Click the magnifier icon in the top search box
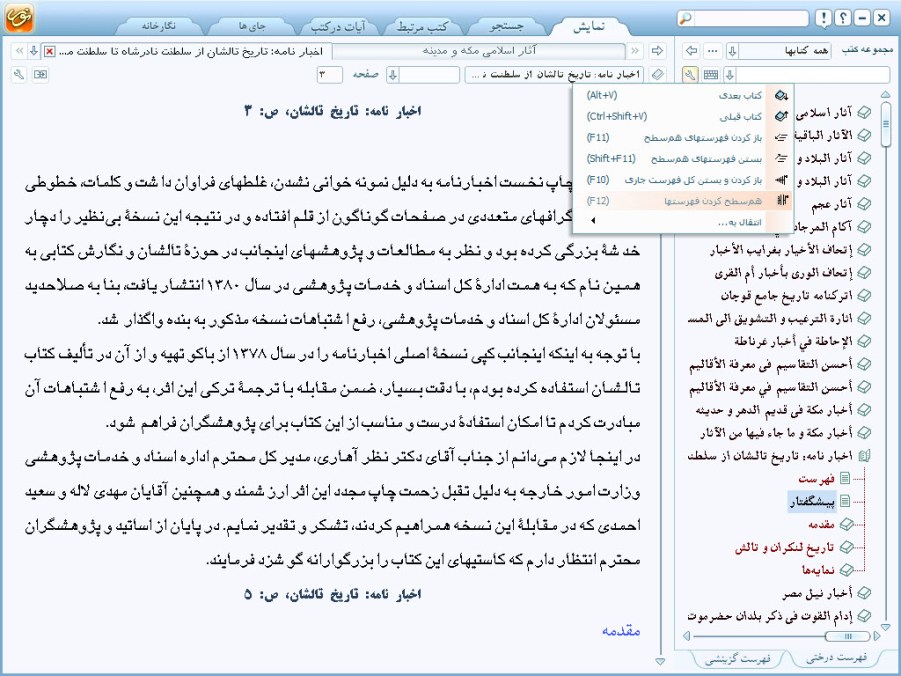This screenshot has width=901, height=676. 686,18
